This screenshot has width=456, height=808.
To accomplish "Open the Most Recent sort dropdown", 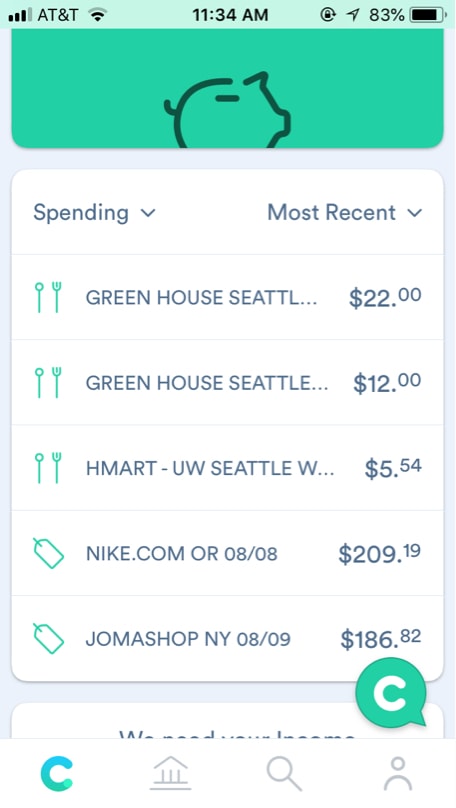I will point(345,212).
